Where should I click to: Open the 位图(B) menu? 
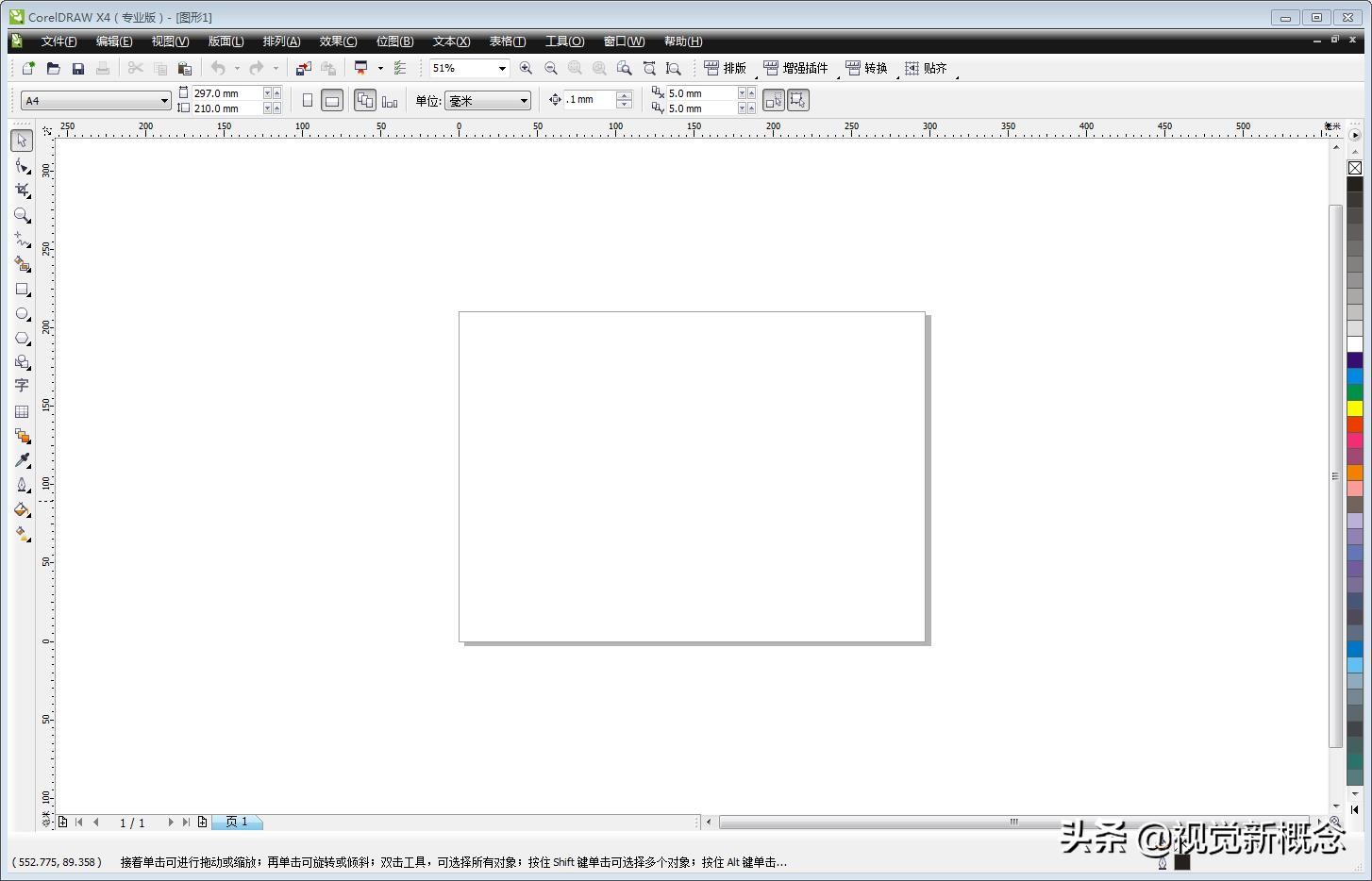coord(394,42)
